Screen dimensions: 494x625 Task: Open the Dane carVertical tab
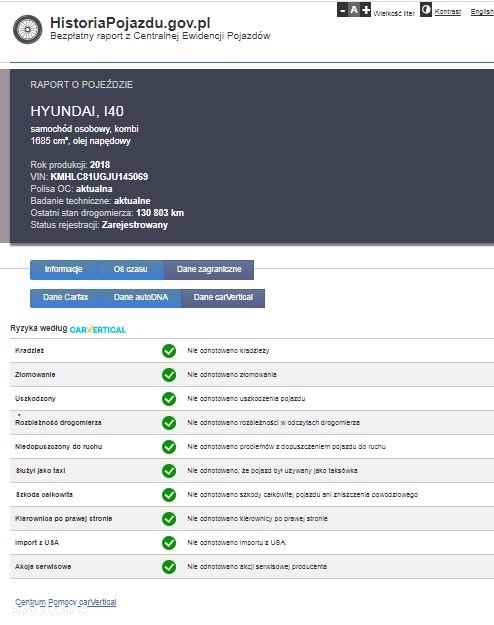pos(223,297)
